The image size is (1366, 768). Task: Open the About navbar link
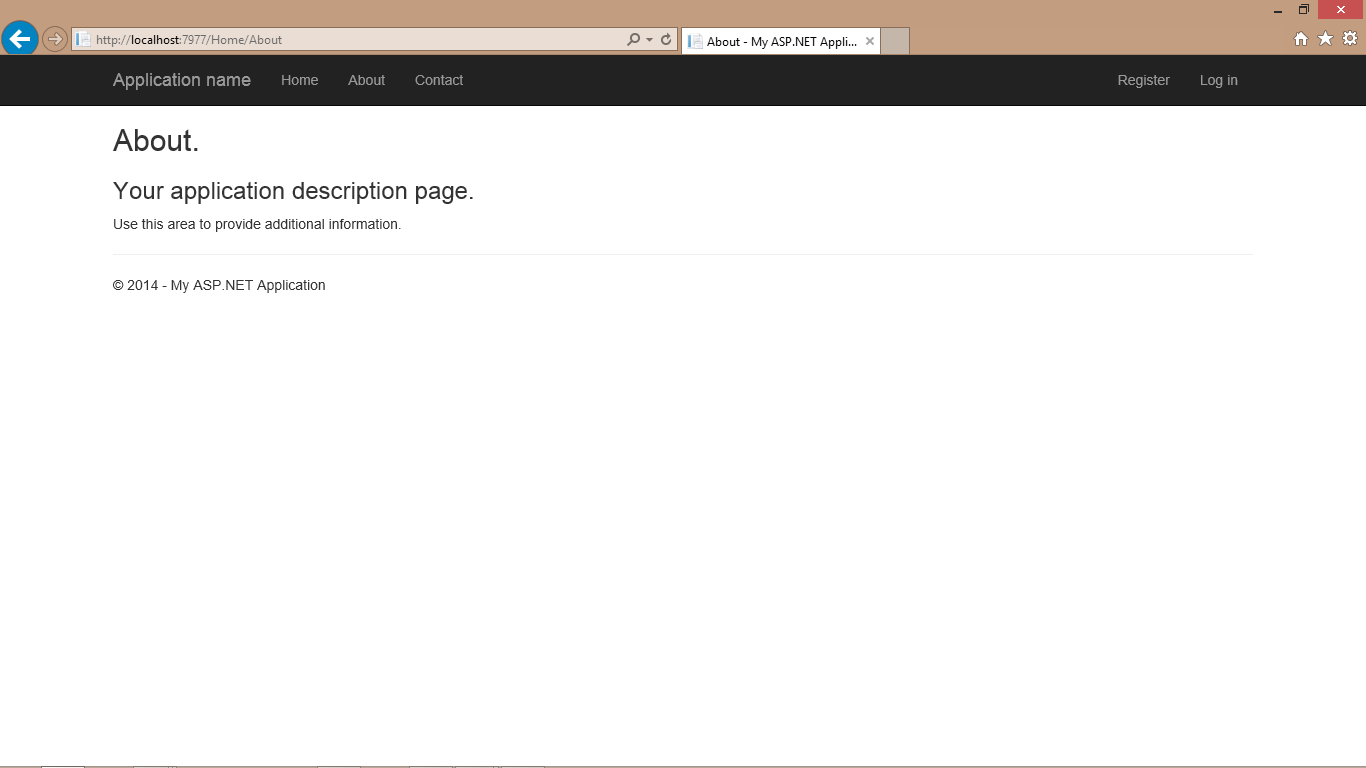pyautogui.click(x=366, y=80)
